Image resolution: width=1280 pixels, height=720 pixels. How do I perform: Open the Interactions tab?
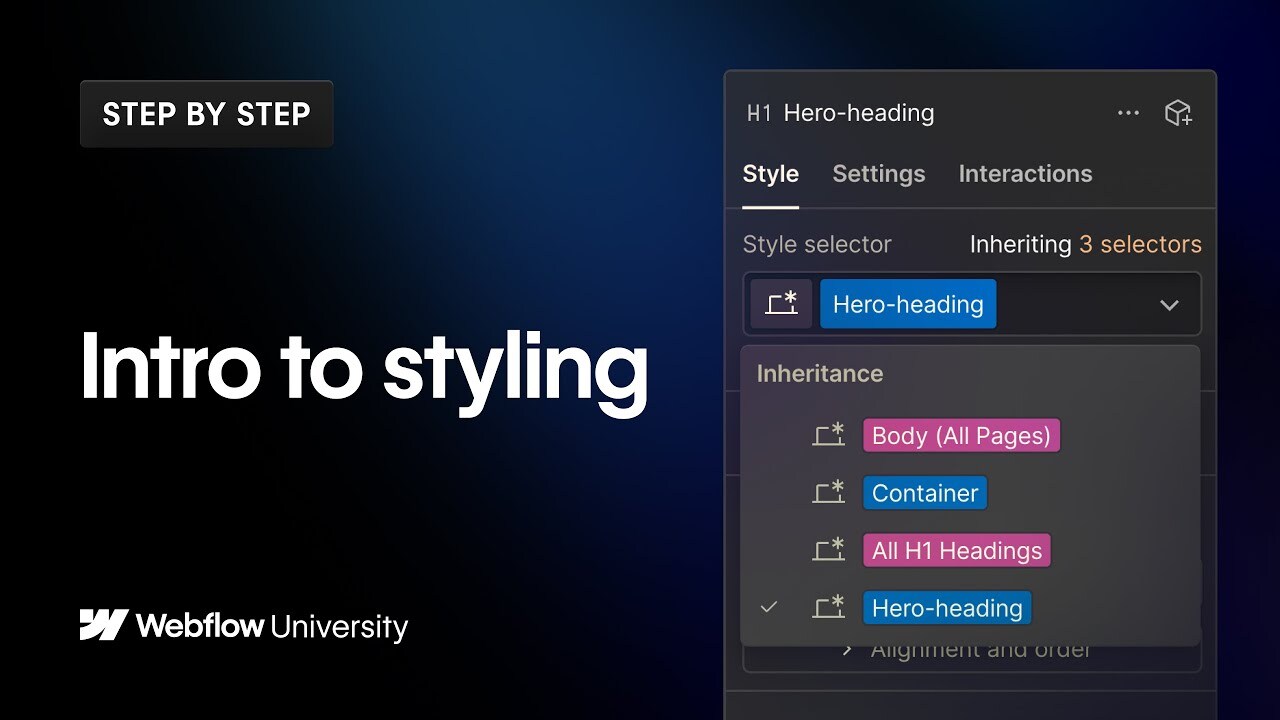[x=1025, y=173]
